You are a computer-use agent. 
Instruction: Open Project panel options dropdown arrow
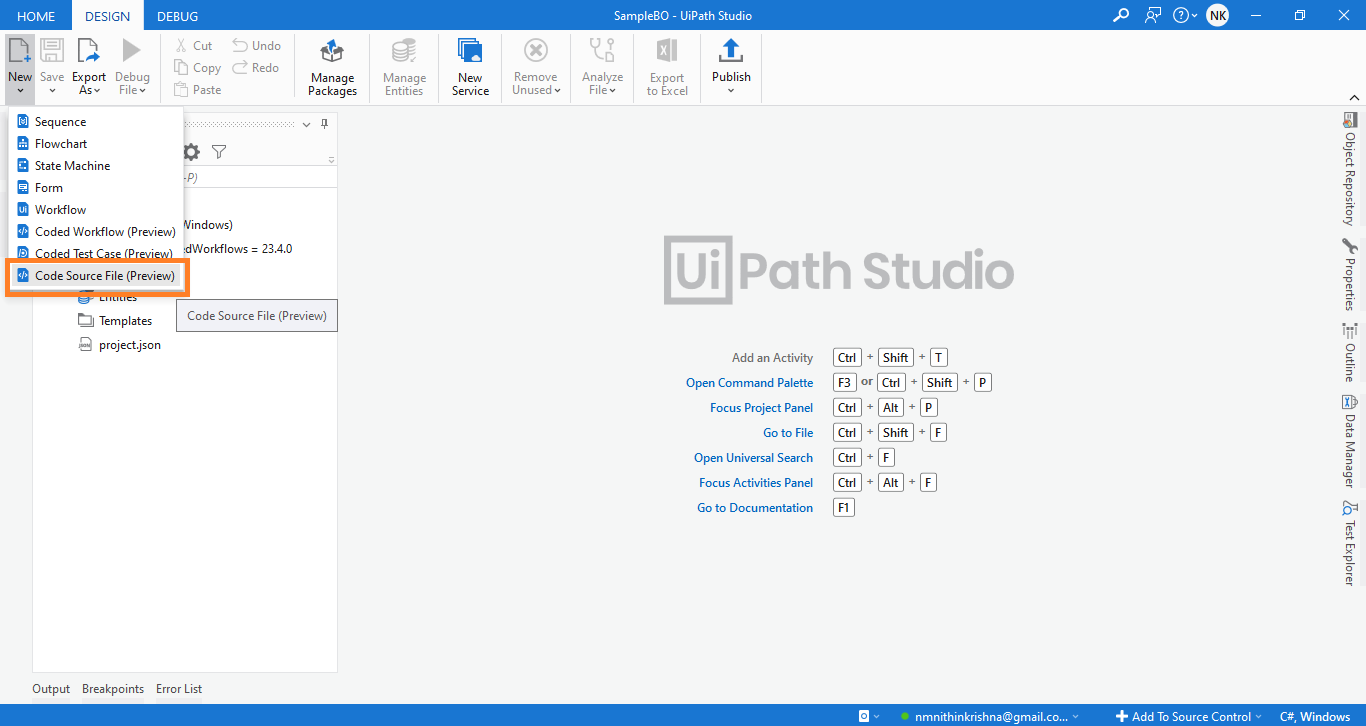click(x=306, y=125)
